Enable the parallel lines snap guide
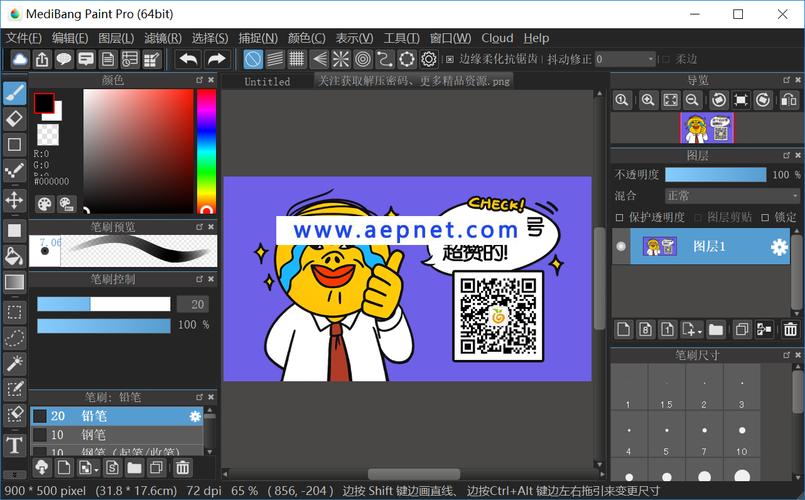805x500 pixels. (x=275, y=60)
